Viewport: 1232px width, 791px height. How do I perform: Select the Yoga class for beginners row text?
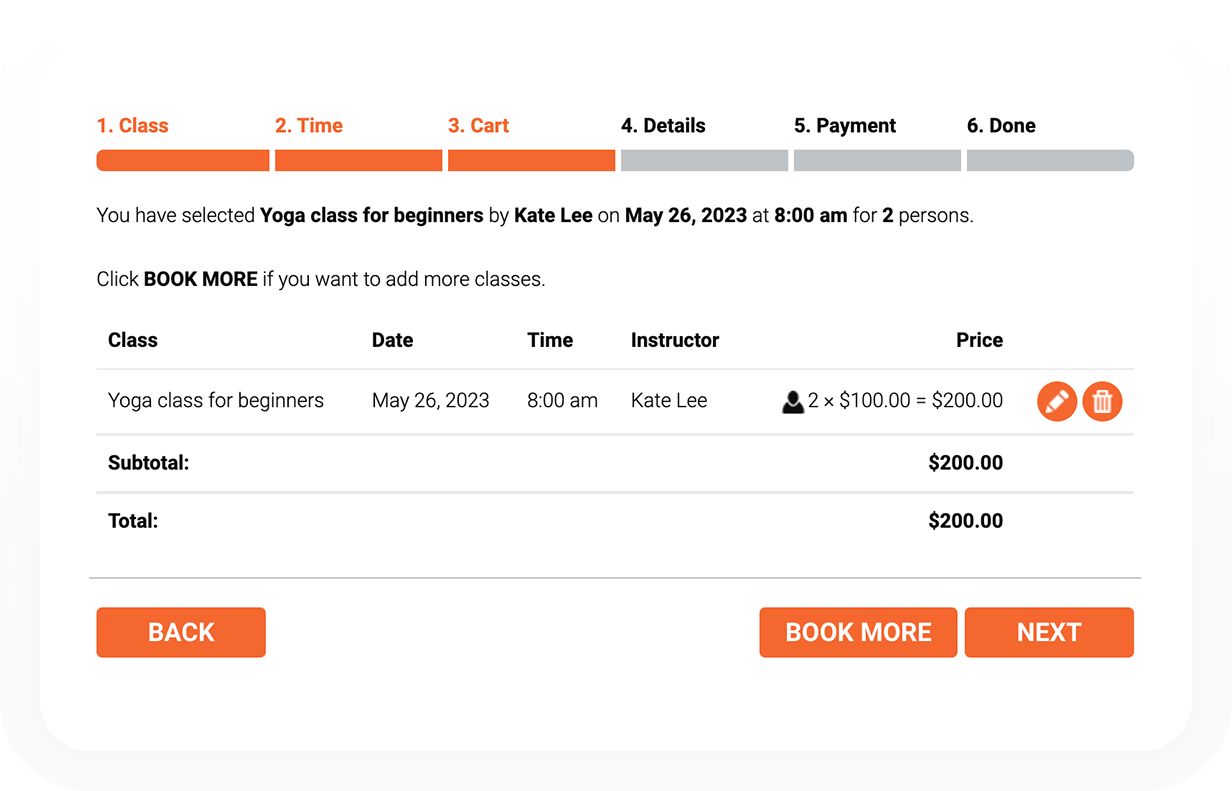pyautogui.click(x=216, y=401)
